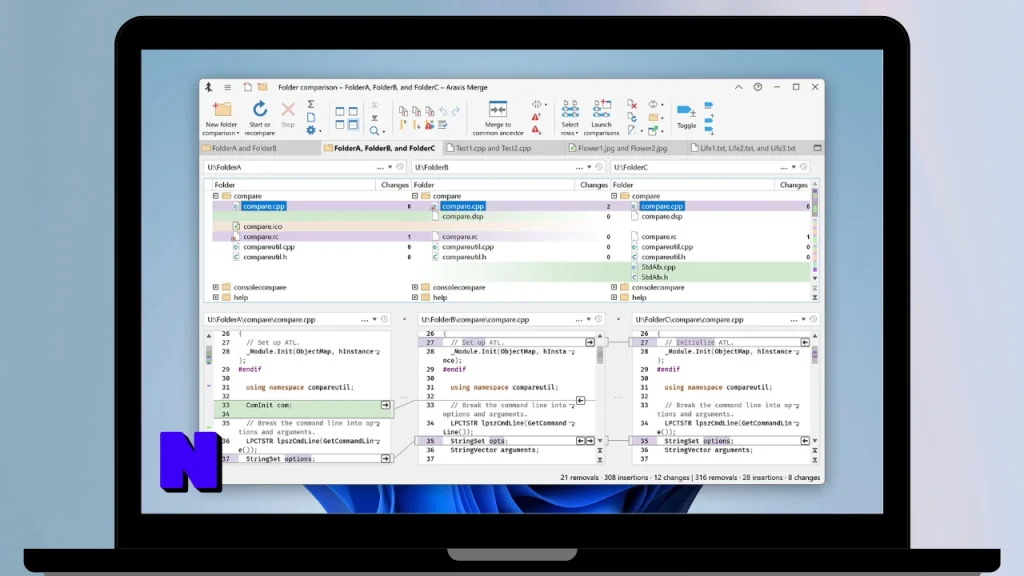The height and width of the screenshot is (576, 1024).
Task: Click the tab list button right of the tabs
Action: pyautogui.click(x=817, y=148)
